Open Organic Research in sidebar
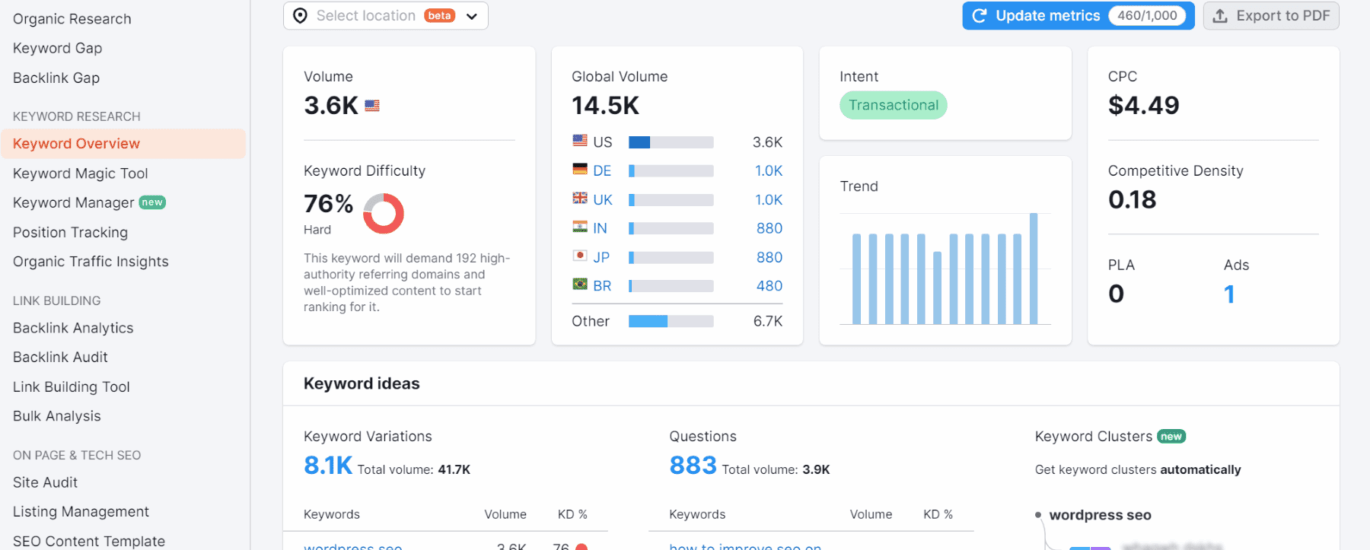This screenshot has height=550, width=1370. [72, 19]
